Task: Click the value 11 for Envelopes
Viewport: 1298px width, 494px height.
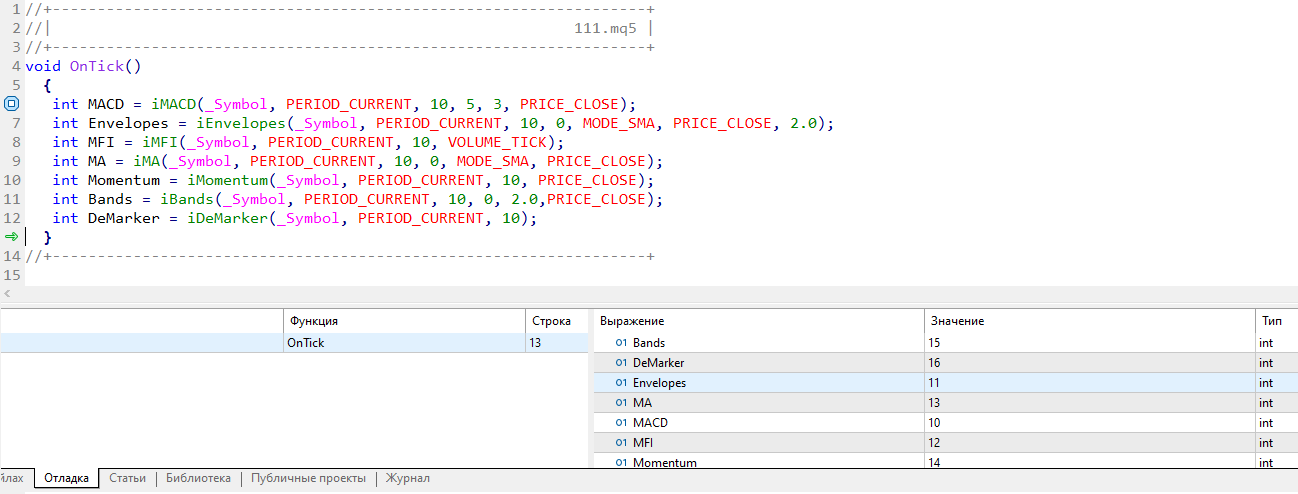Action: coord(935,382)
